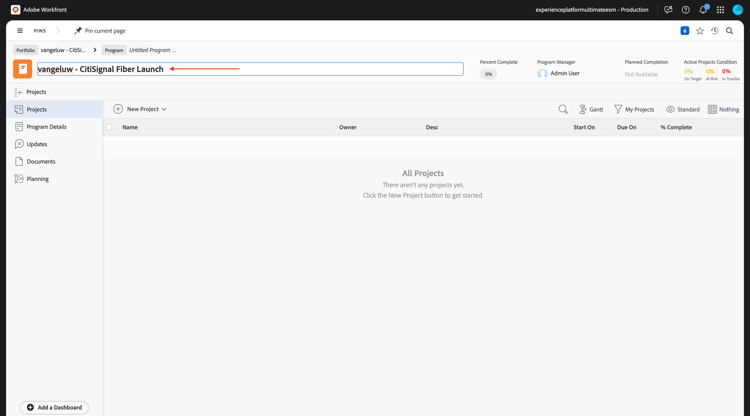750x416 pixels.
Task: Click the PINS label
Action: [x=40, y=31]
